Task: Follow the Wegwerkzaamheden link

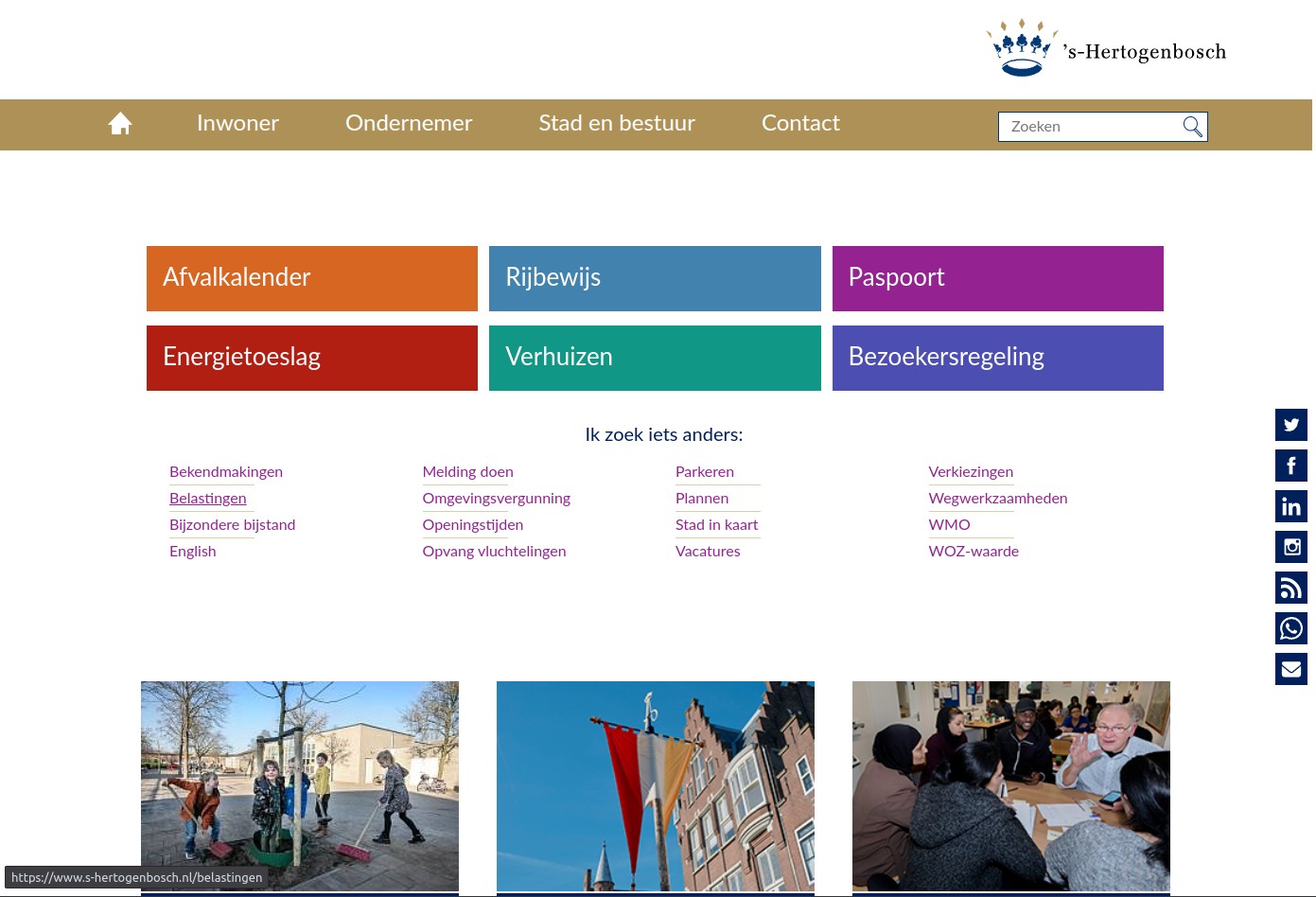Action: click(998, 498)
